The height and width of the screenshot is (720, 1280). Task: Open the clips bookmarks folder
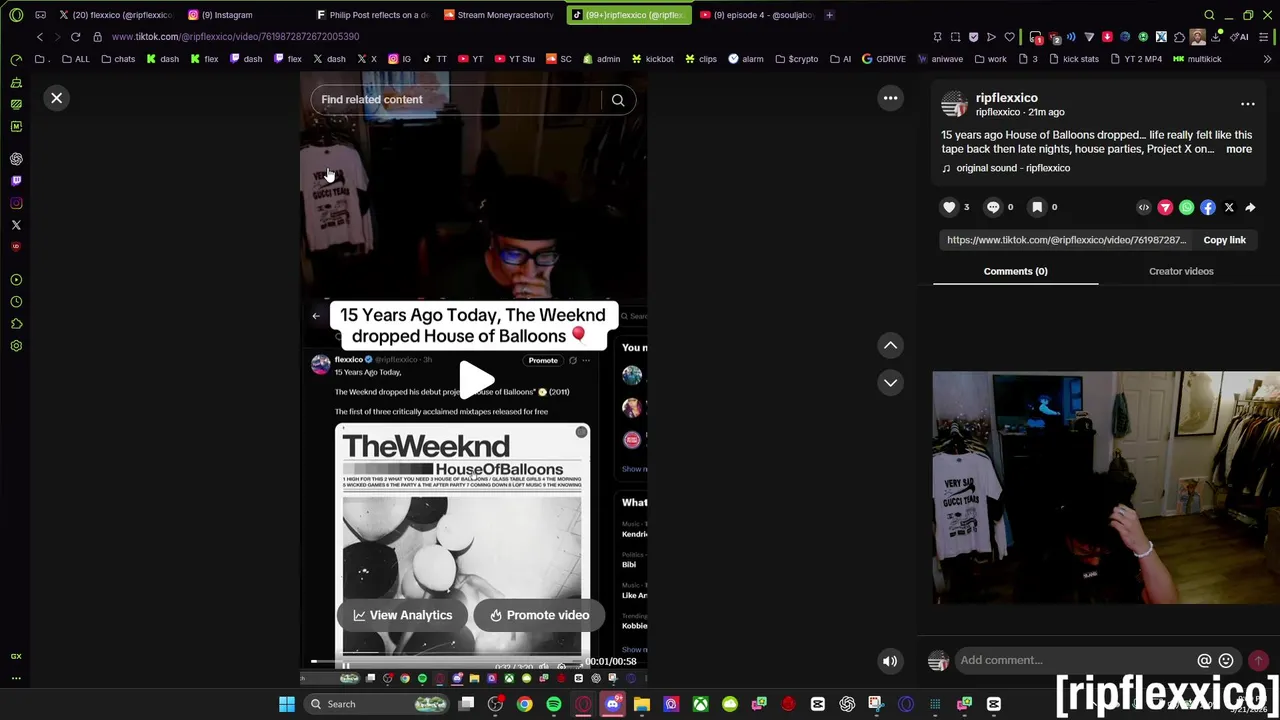[x=701, y=59]
